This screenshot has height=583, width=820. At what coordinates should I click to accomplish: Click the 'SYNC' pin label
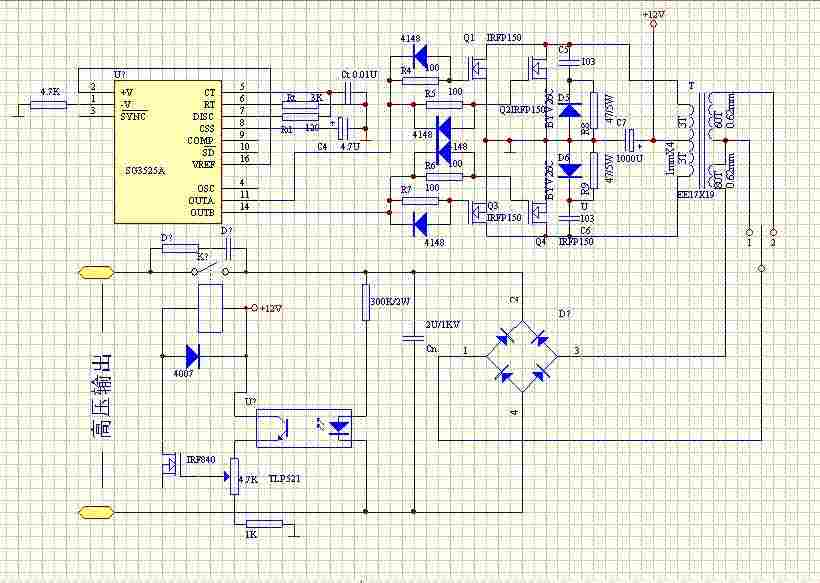(x=134, y=116)
